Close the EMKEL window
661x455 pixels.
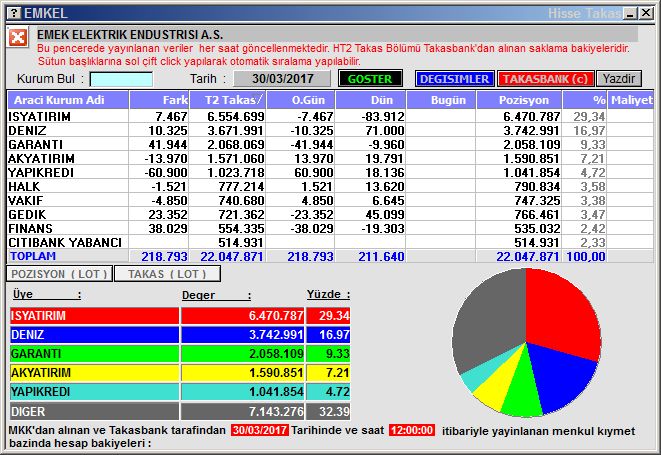pos(647,13)
